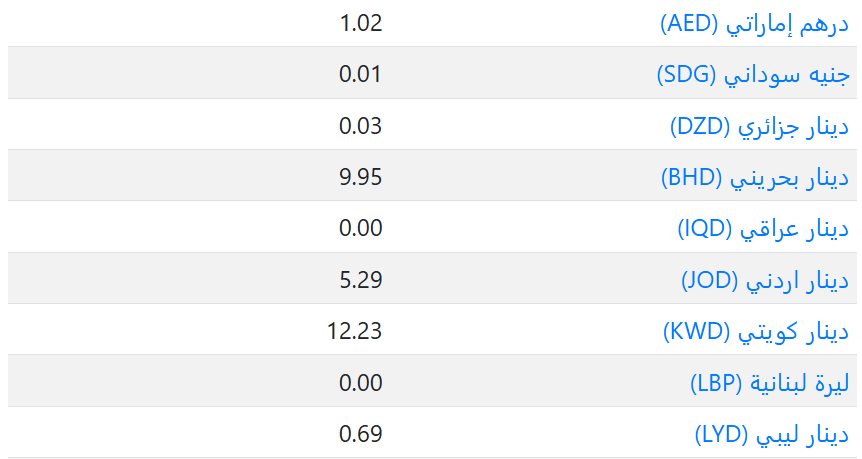Select the ليرة لبنانية (LBP) link
This screenshot has height=459, width=862.
(x=768, y=383)
